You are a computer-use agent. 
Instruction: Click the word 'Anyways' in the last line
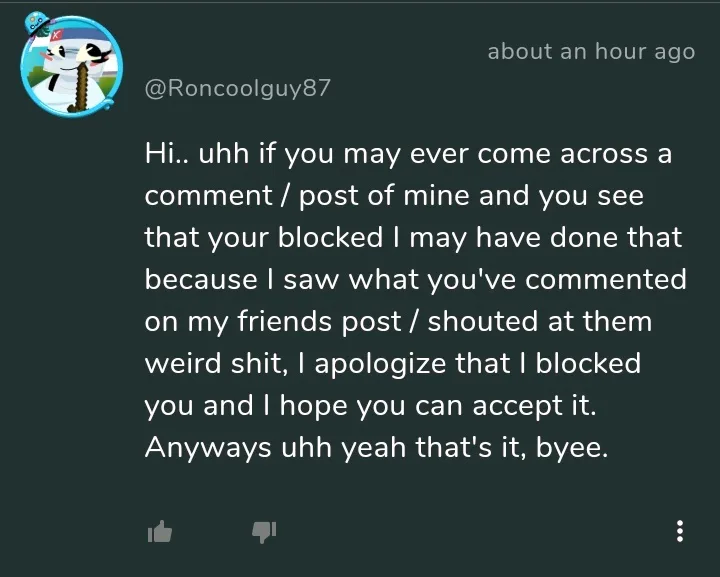click(x=208, y=448)
